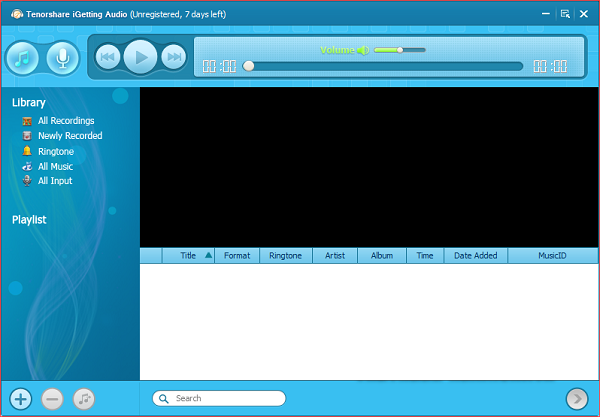
Task: Click the playback progress bar
Action: click(x=385, y=67)
